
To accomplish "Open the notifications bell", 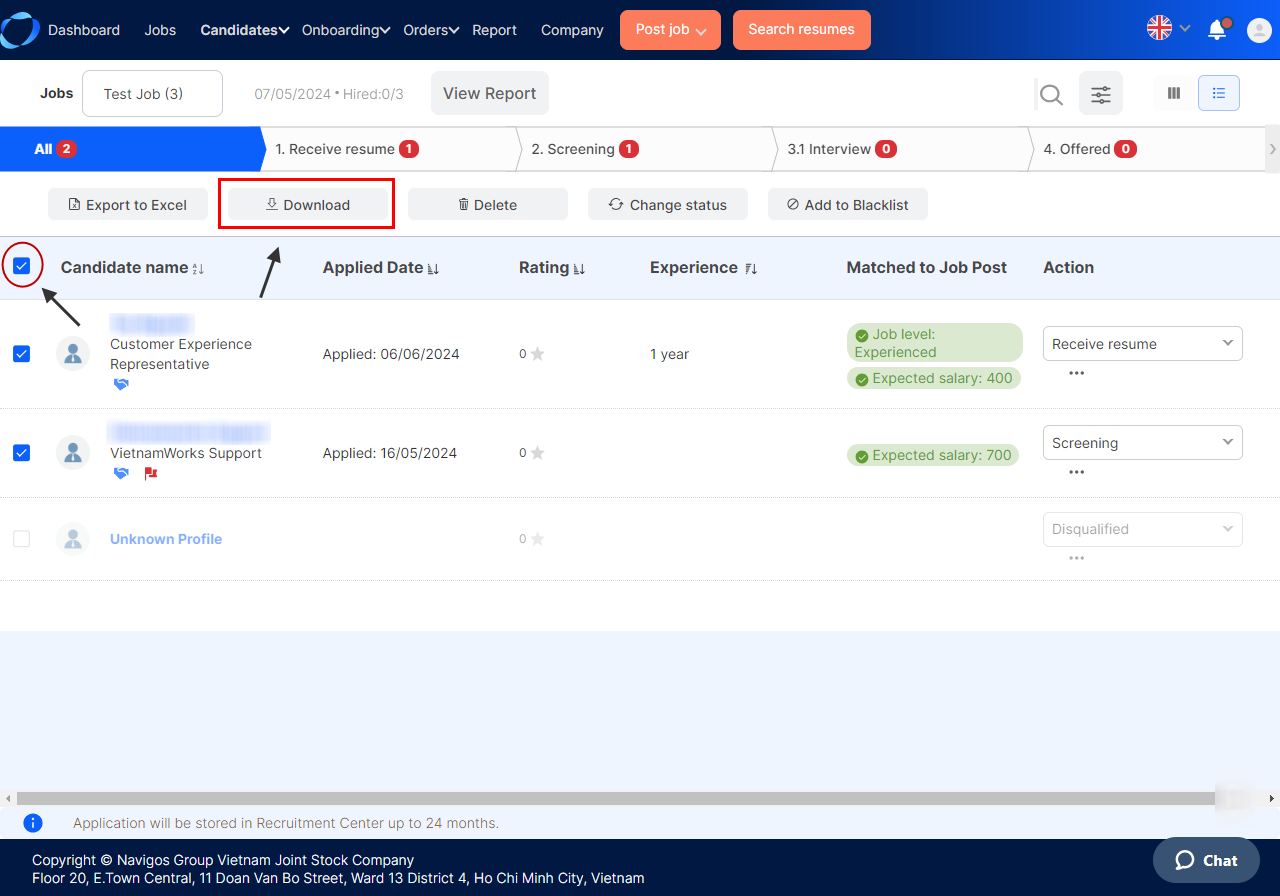I will click(x=1217, y=30).
